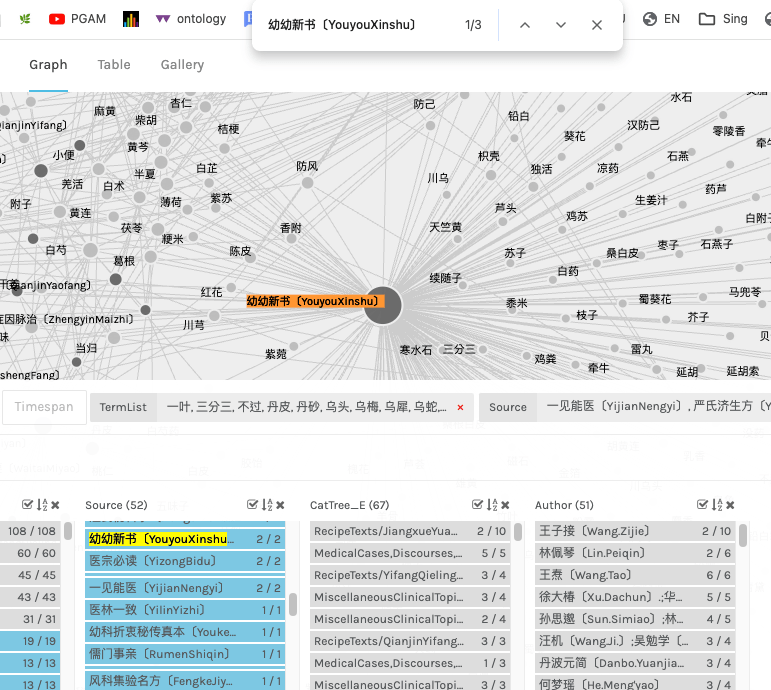Sort the CatTree_E facet entries

[x=491, y=506]
